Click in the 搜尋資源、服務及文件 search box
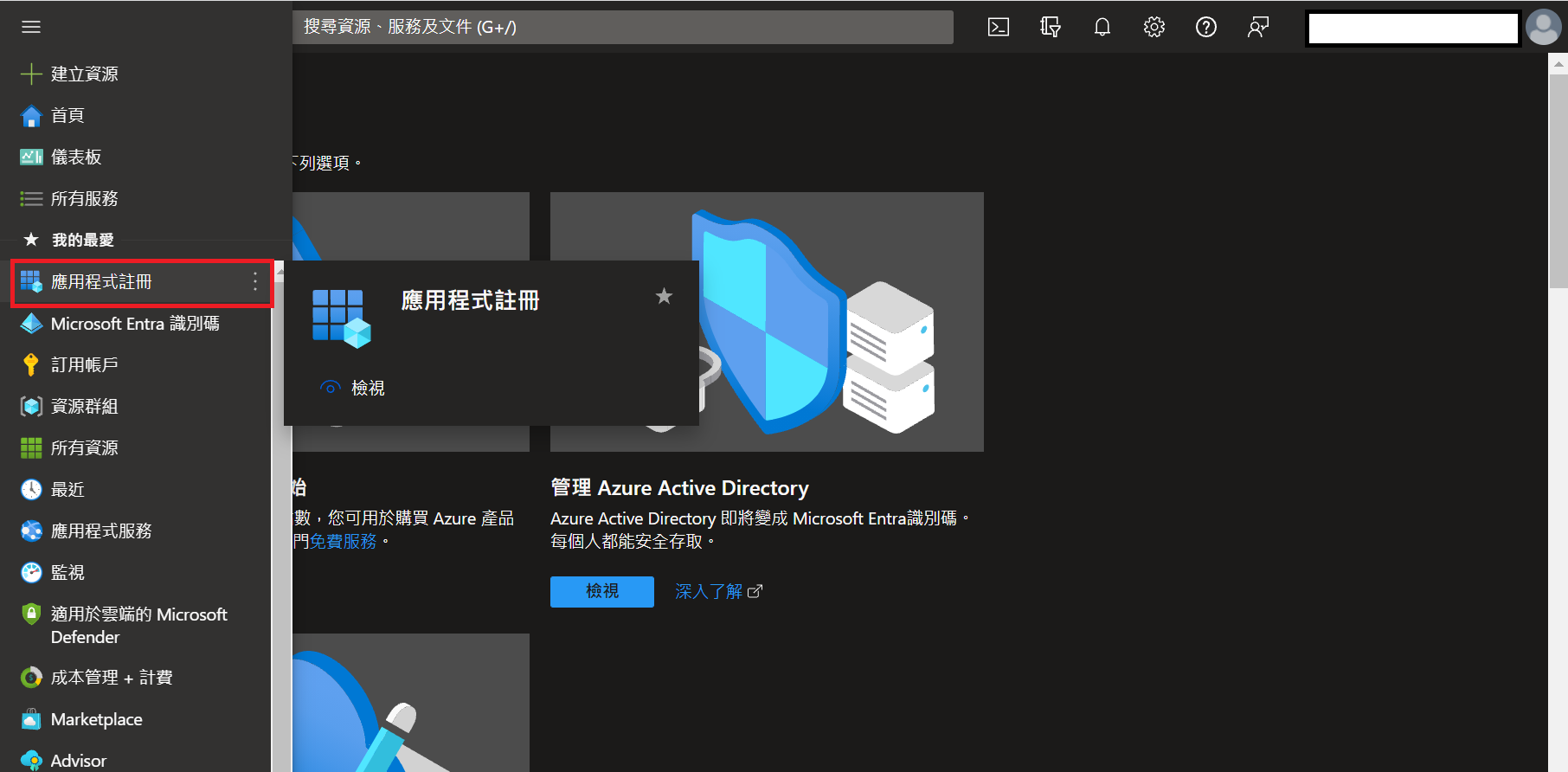 click(623, 27)
